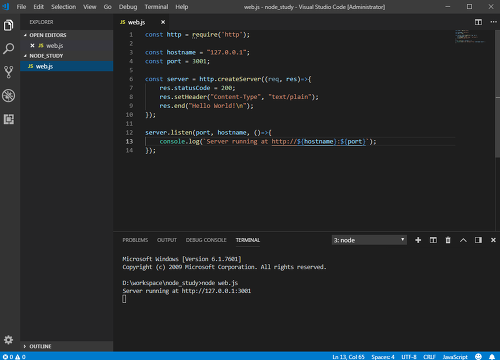Image resolution: width=500 pixels, height=360 pixels.
Task: Open the Edit menu
Action: point(38,7)
